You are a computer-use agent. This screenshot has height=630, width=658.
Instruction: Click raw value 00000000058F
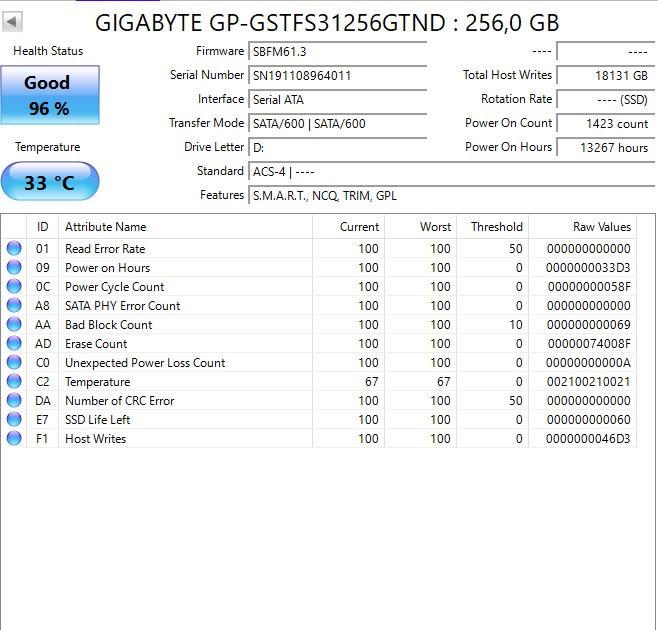pos(589,287)
